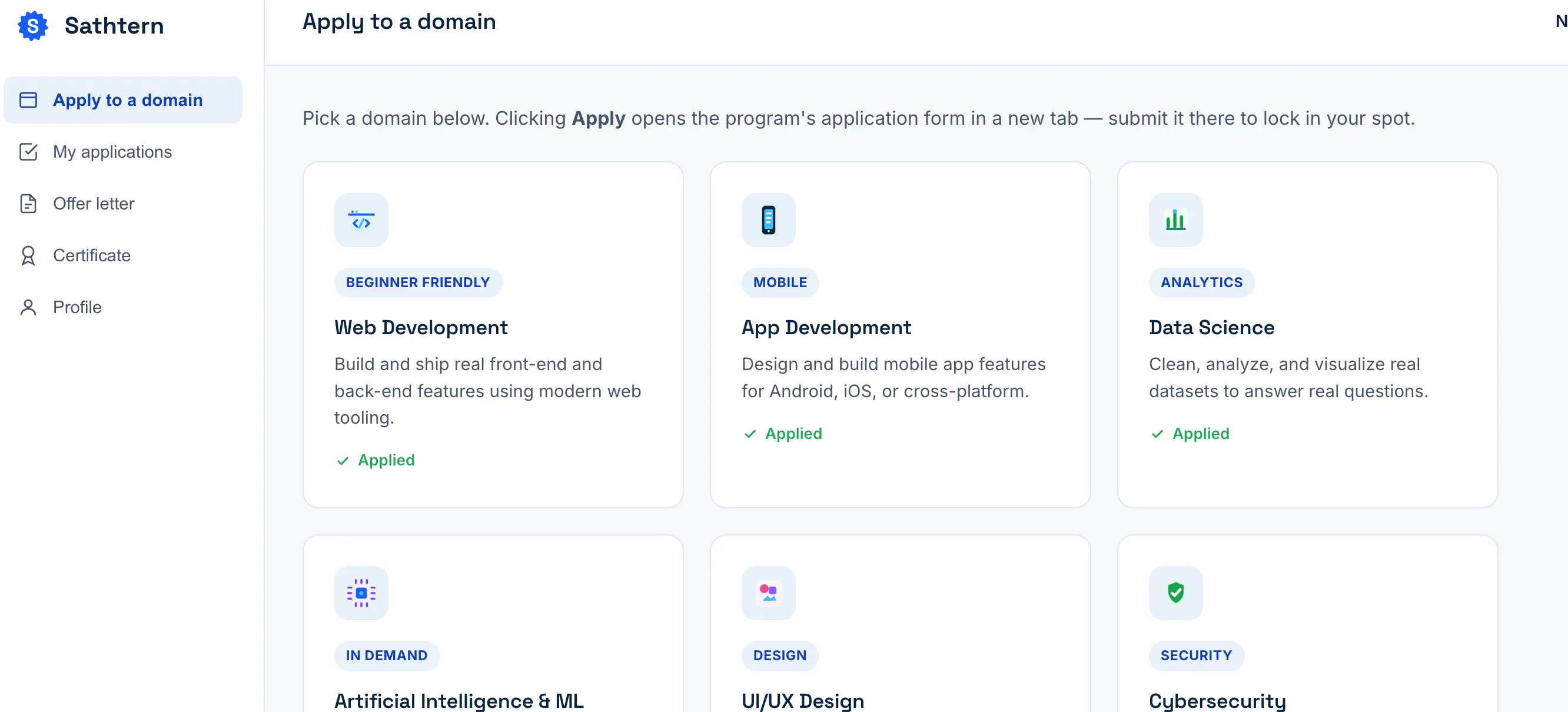Select the Cybersecurity title

(x=1217, y=700)
